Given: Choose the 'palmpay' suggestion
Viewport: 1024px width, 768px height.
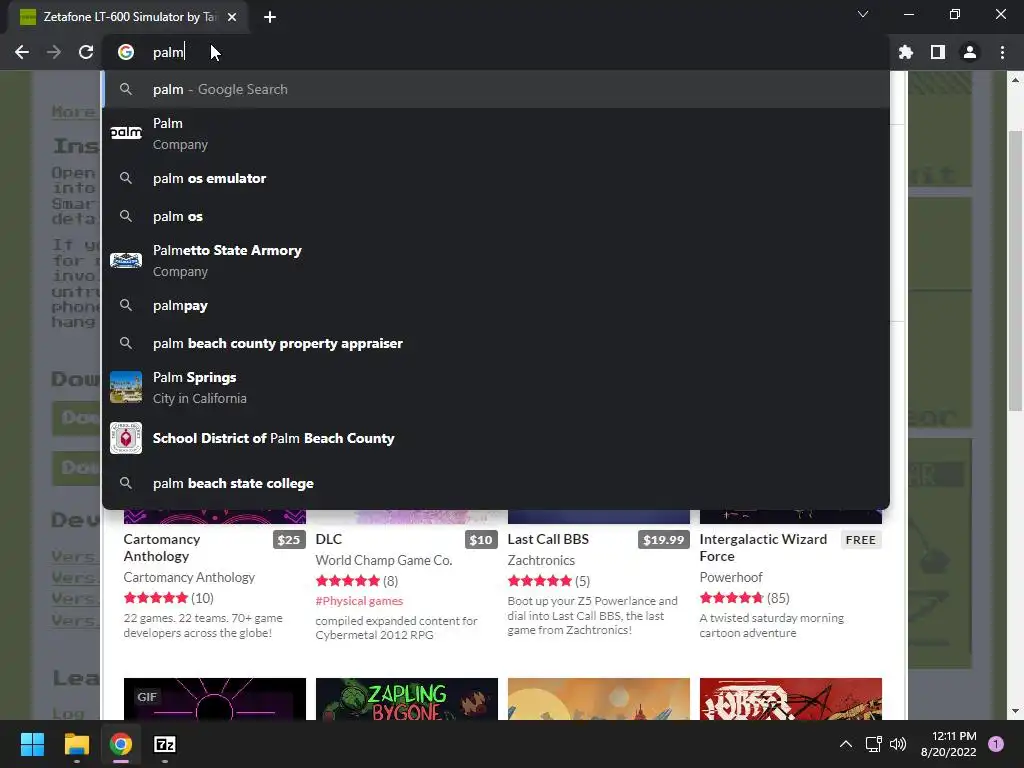Looking at the screenshot, I should tap(496, 306).
